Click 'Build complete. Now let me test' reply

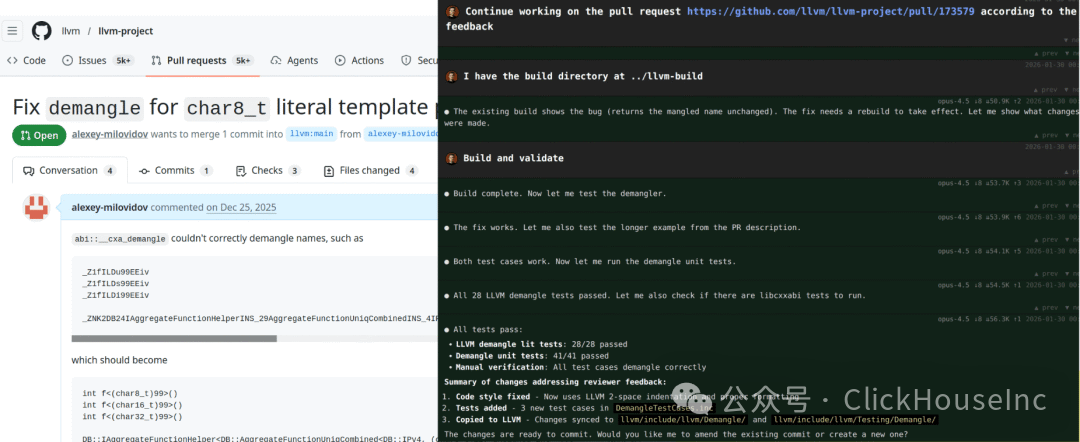pyautogui.click(x=559, y=194)
